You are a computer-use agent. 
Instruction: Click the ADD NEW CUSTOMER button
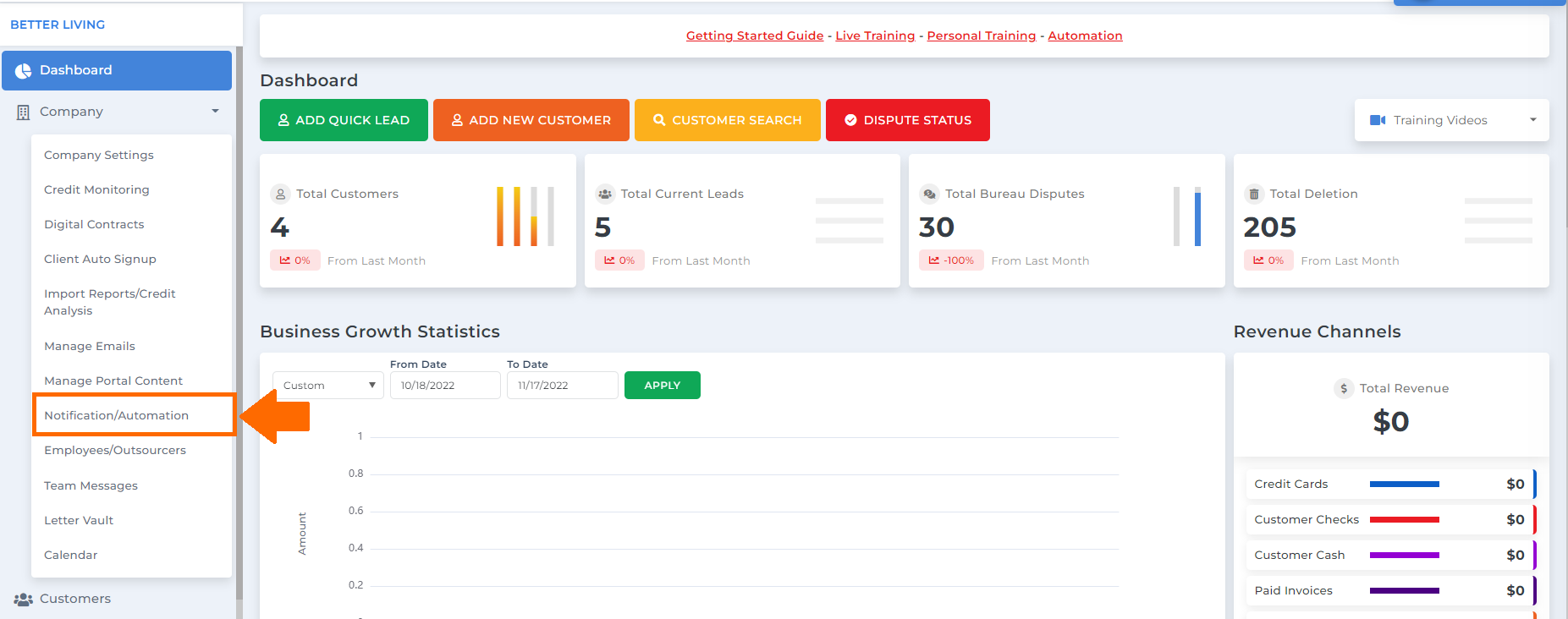tap(531, 120)
